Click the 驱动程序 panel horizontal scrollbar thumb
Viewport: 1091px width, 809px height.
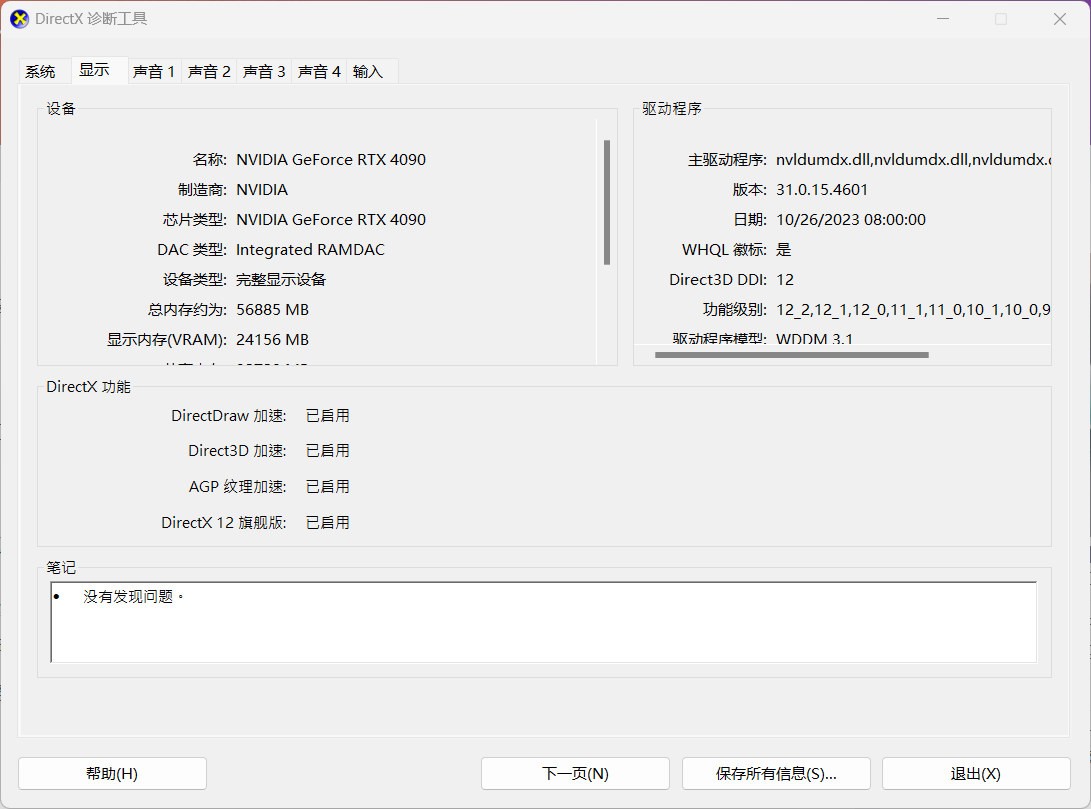(792, 355)
